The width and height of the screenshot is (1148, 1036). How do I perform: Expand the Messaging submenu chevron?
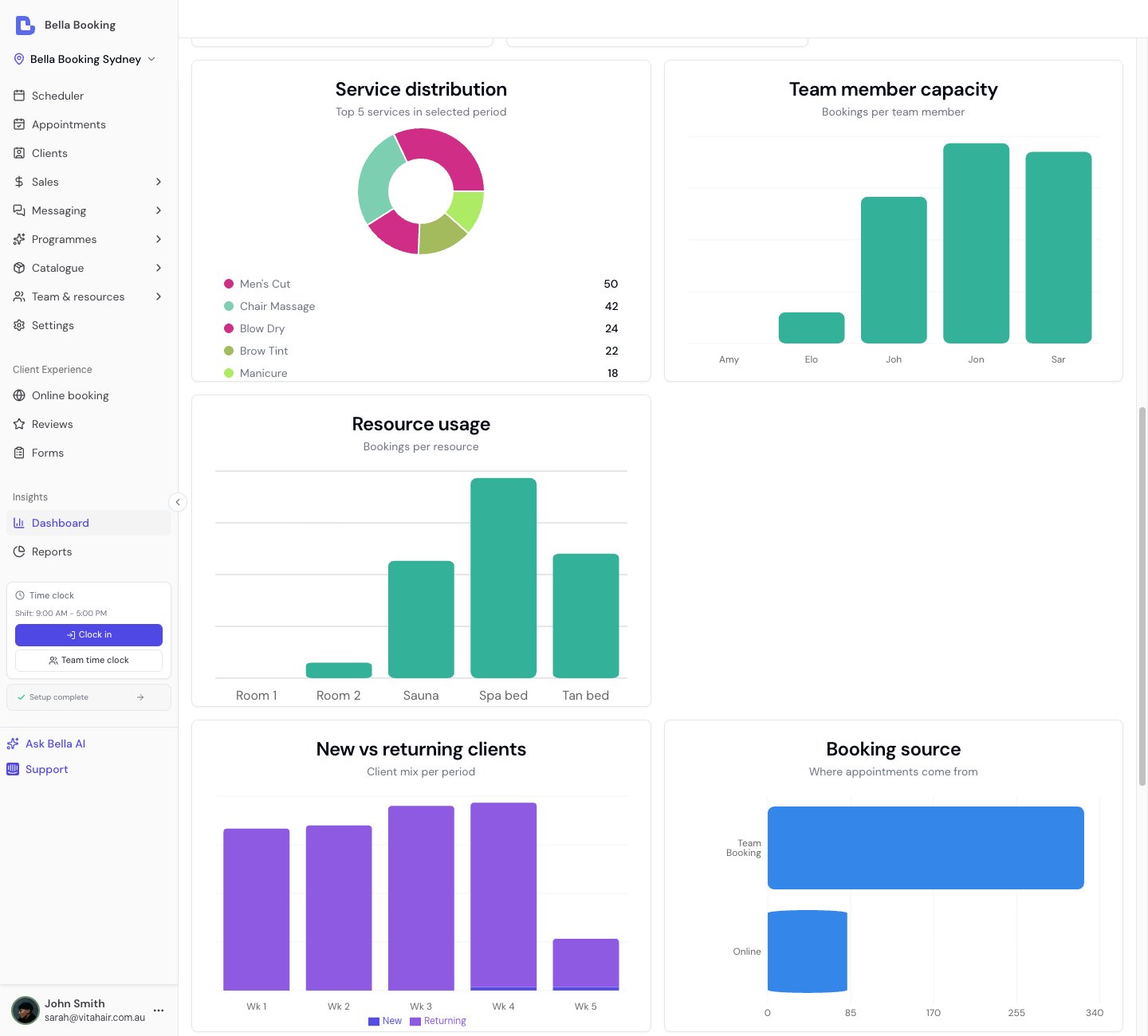(159, 210)
